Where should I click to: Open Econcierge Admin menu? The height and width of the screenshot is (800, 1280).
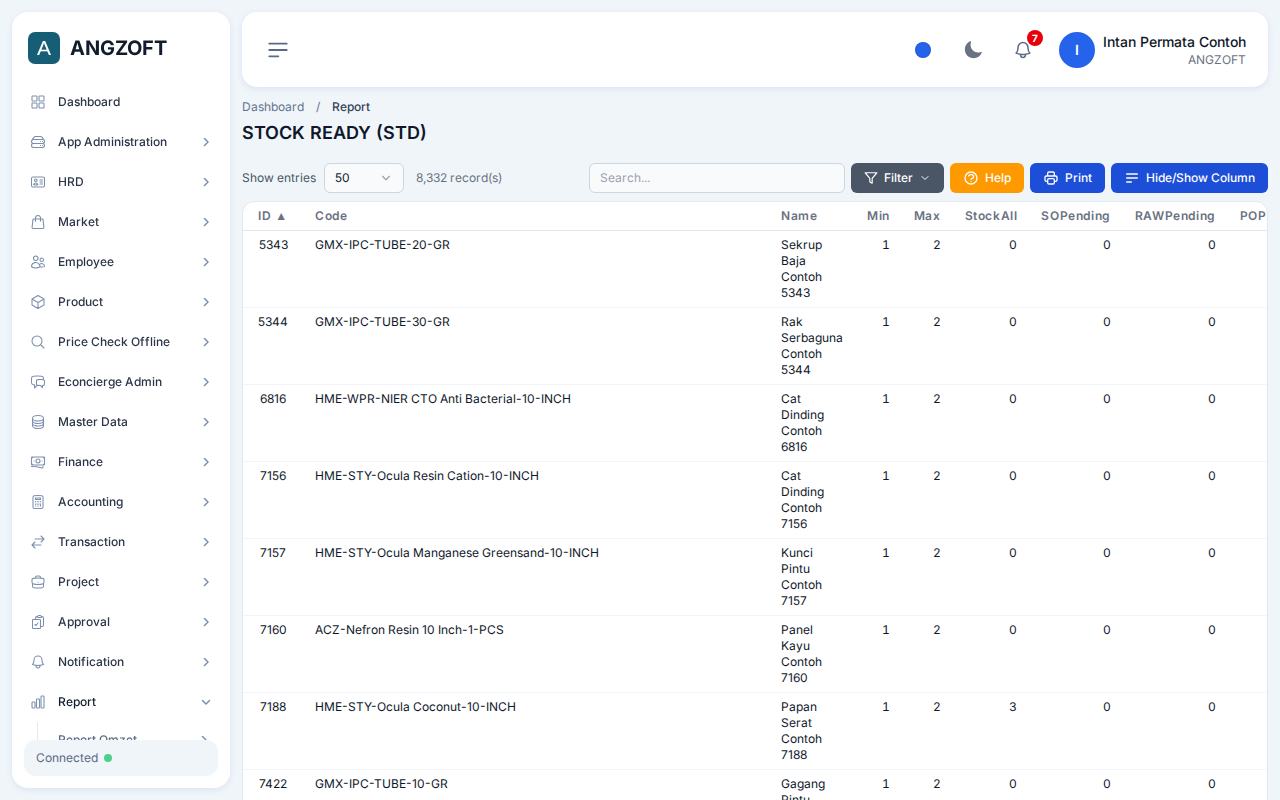click(x=121, y=382)
